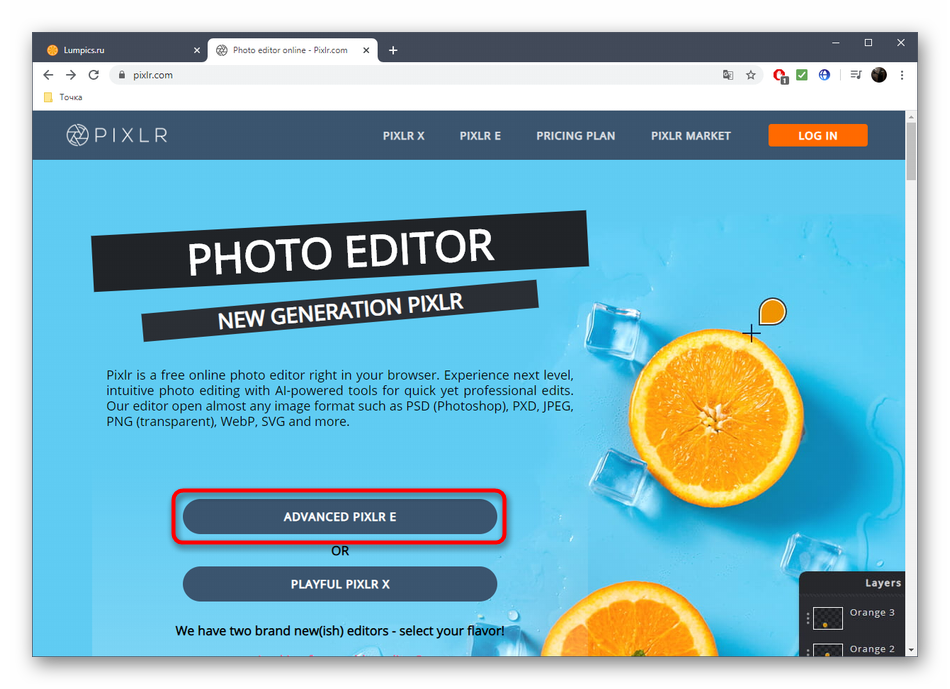Go back to the previous page
The height and width of the screenshot is (689, 950).
[48, 75]
